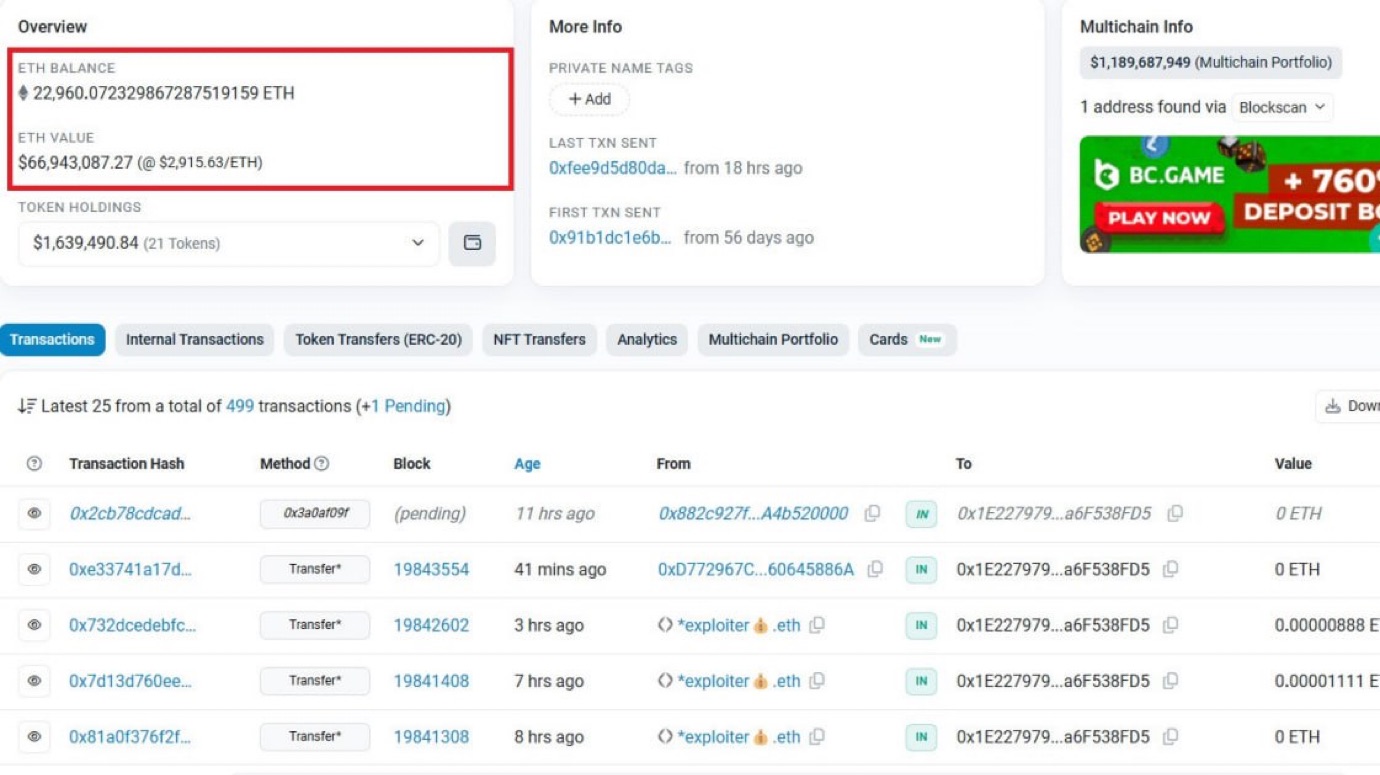Viewport: 1380px width, 775px height.
Task: Click the 499 transactions total link
Action: [240, 407]
